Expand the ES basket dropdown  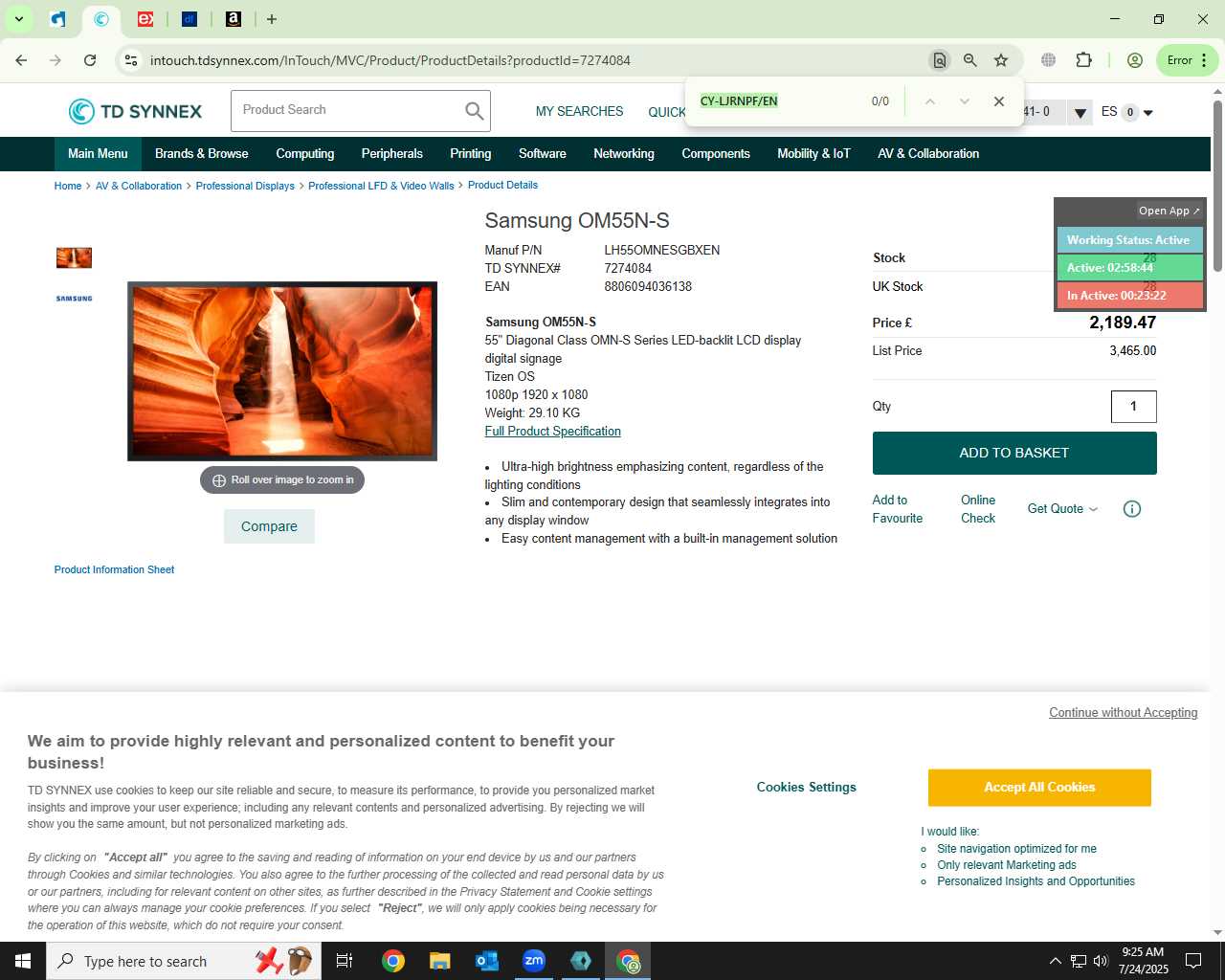coord(1148,113)
